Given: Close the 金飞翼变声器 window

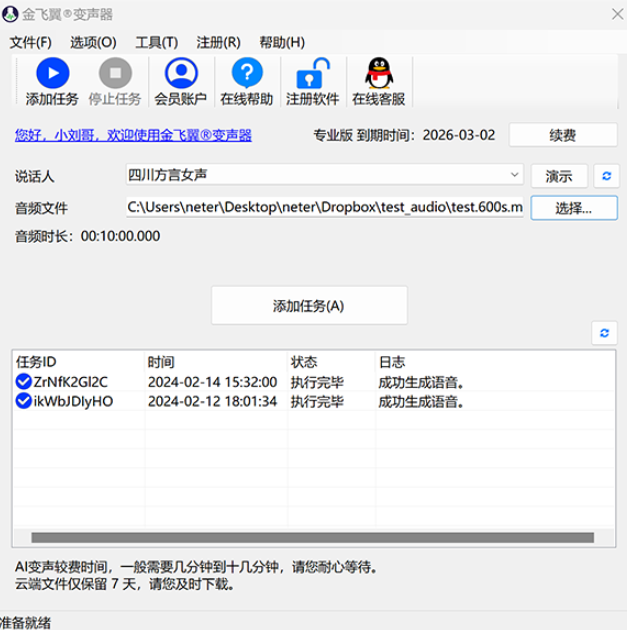Looking at the screenshot, I should point(617,14).
